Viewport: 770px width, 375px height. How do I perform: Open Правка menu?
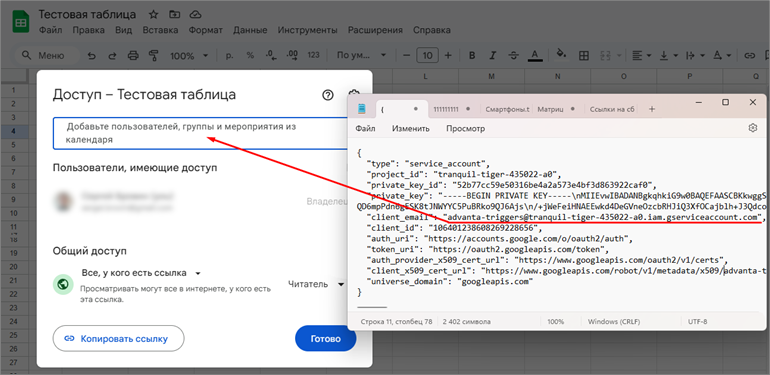88,30
